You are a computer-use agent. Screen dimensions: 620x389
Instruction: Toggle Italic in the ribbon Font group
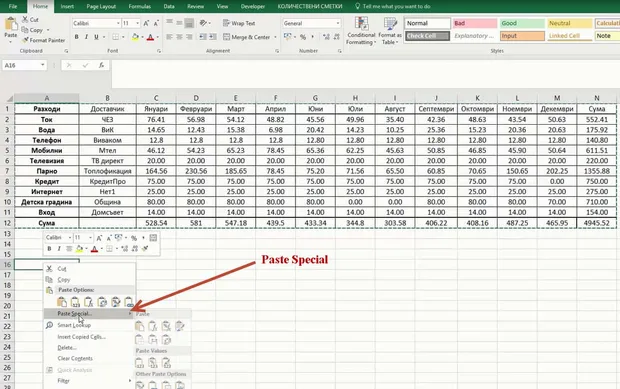[x=86, y=37]
